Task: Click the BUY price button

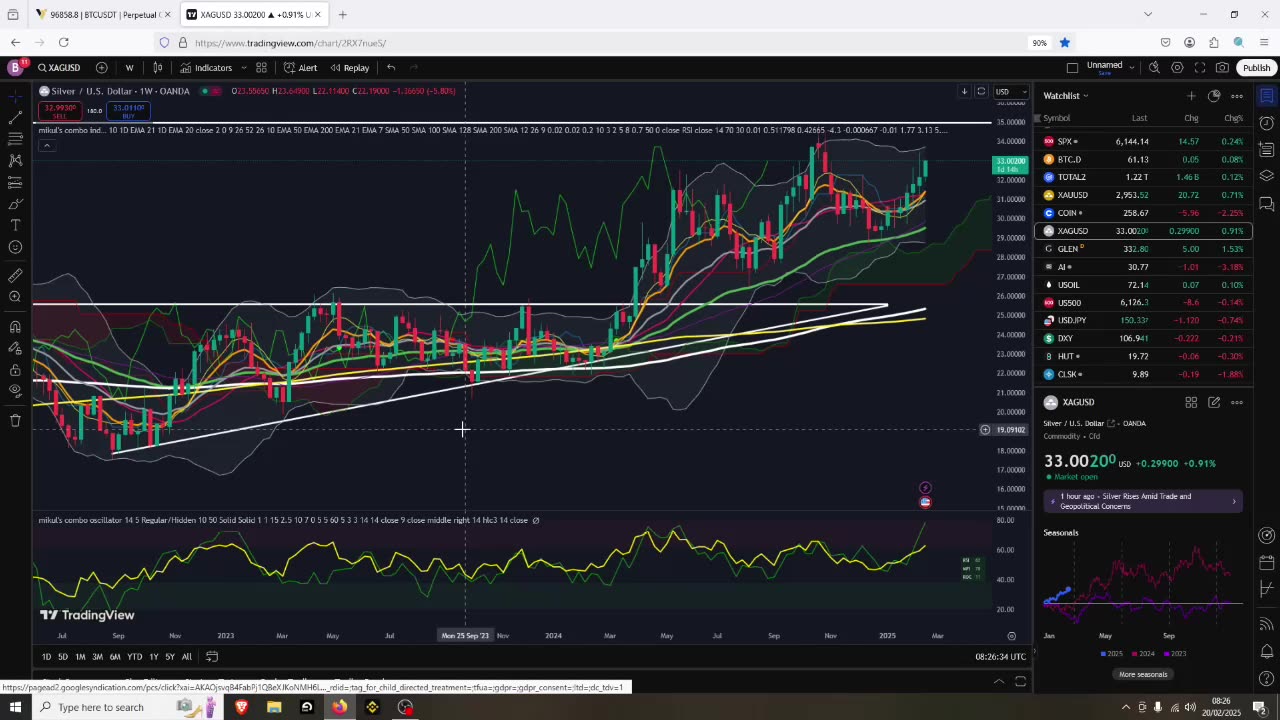Action: click(128, 110)
